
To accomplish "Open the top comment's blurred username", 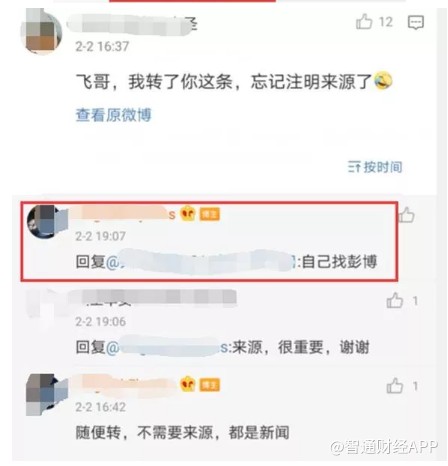I will (x=132, y=24).
